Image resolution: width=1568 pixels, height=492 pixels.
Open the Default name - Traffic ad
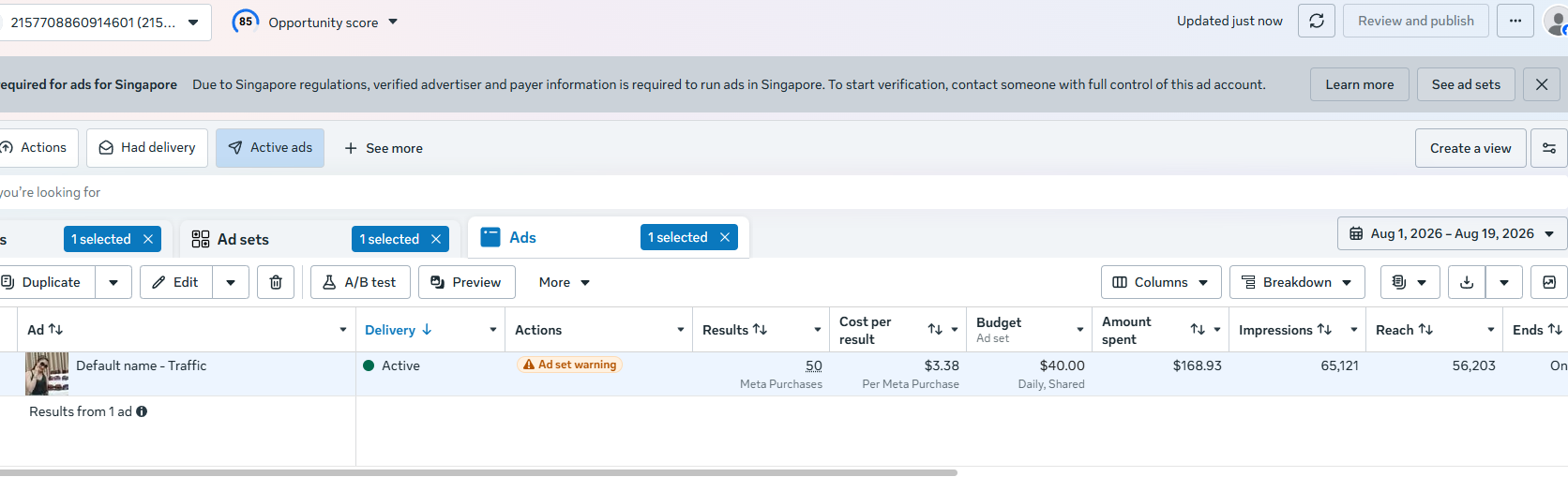tap(141, 365)
